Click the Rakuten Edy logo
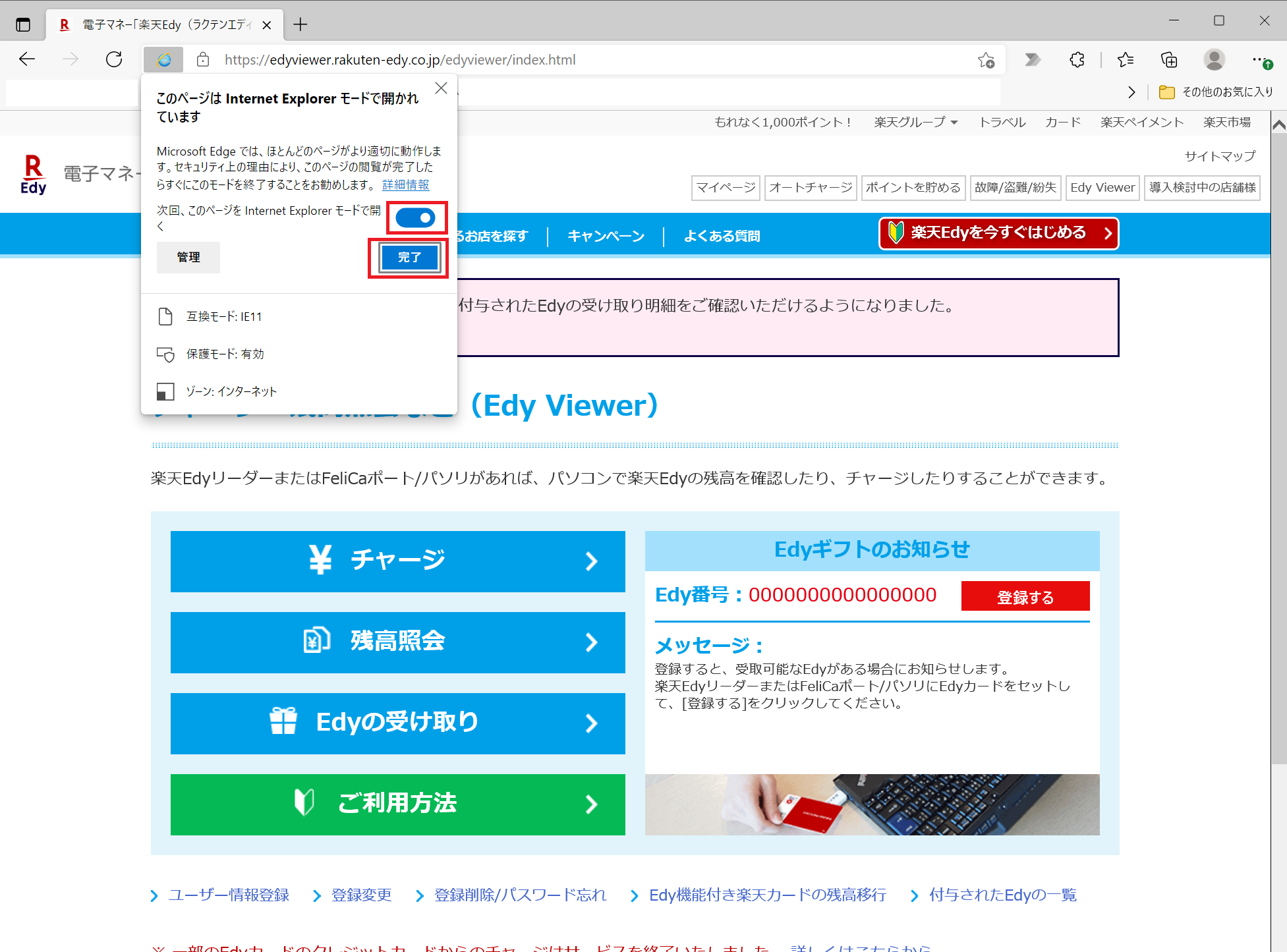This screenshot has height=952, width=1287. coord(34,175)
